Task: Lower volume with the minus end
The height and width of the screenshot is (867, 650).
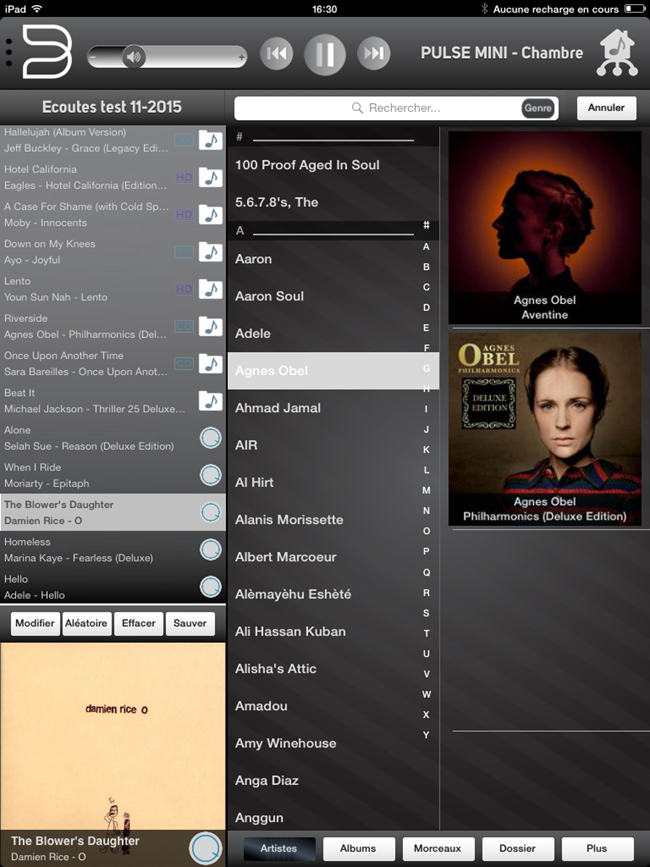Action: (x=93, y=56)
